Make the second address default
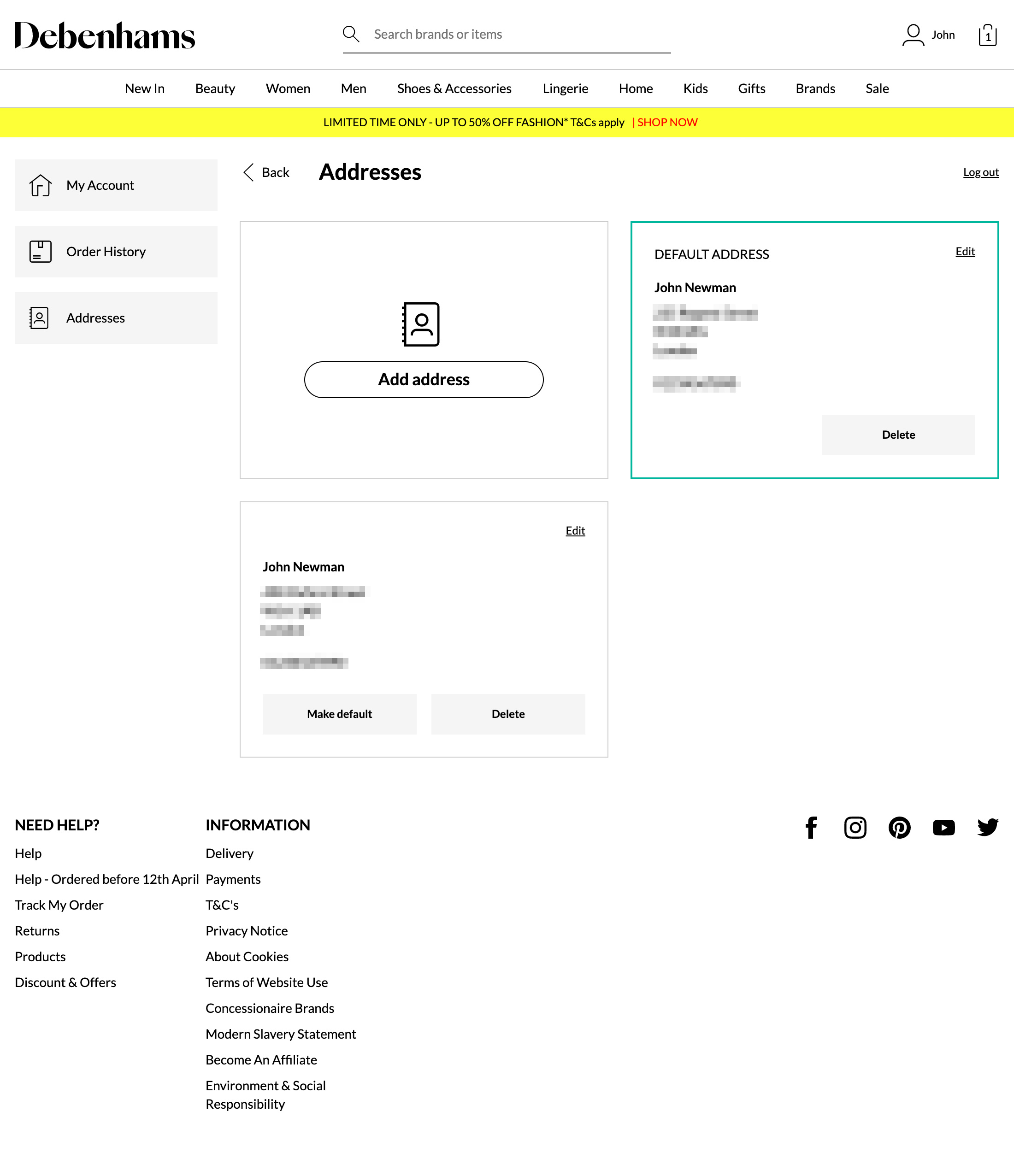Image resolution: width=1014 pixels, height=1176 pixels. coord(340,714)
